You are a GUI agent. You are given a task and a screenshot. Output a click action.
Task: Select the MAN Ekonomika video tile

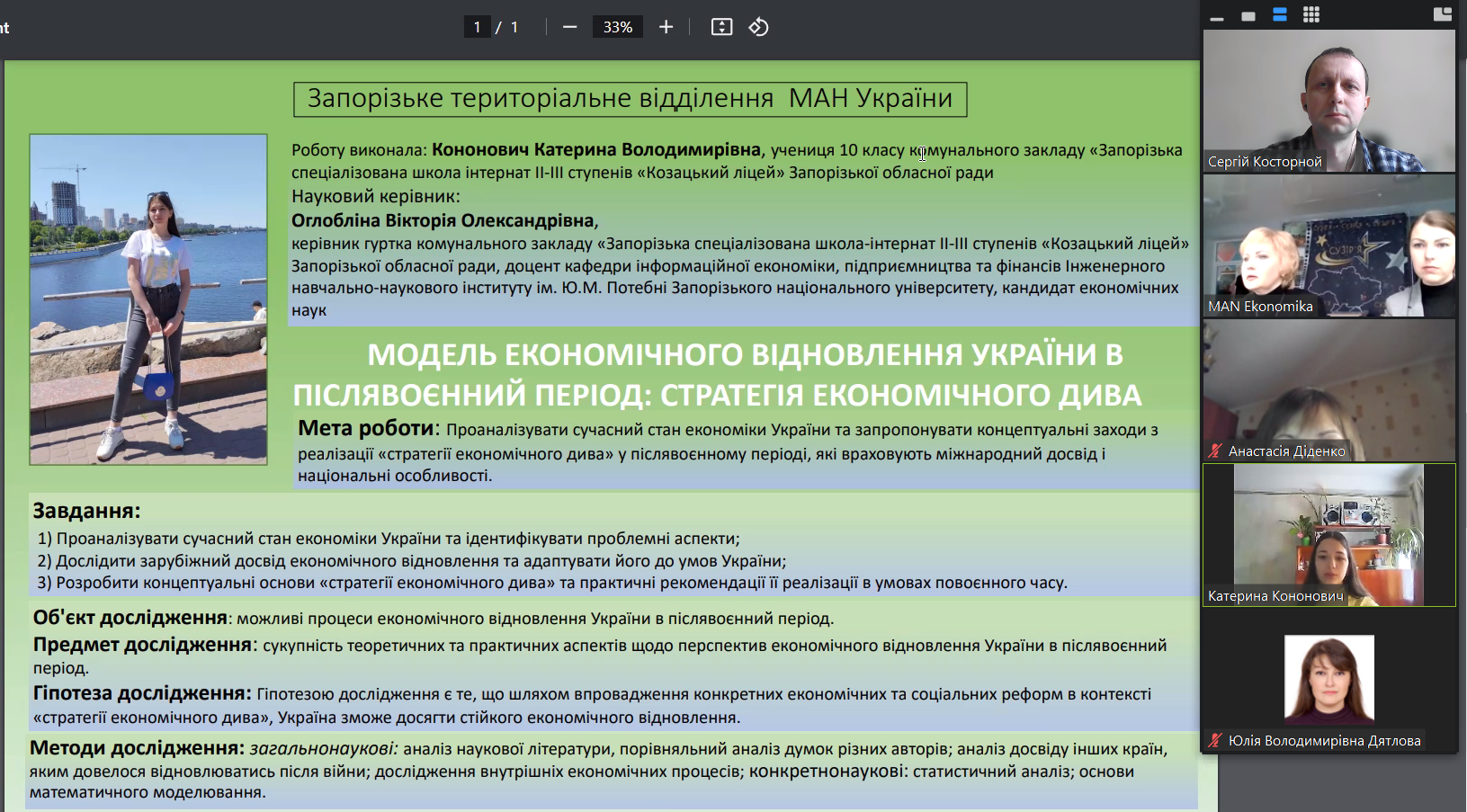tap(1328, 246)
